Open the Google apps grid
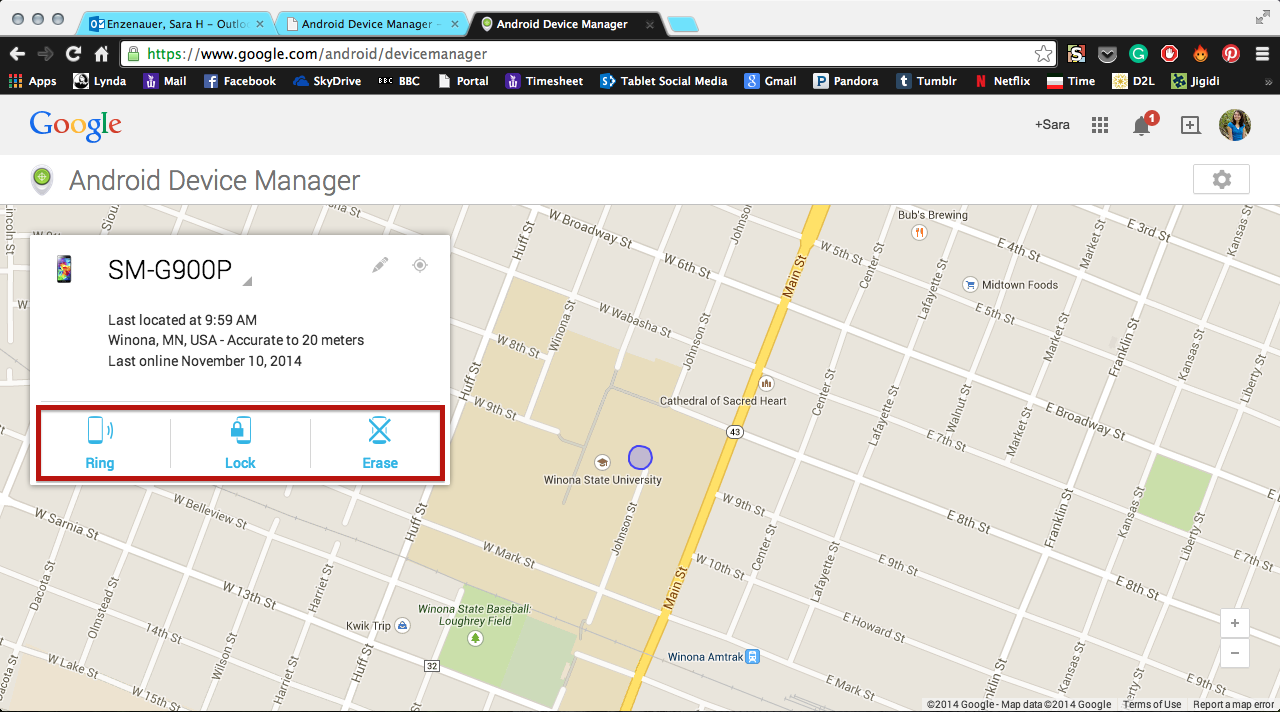Viewport: 1280px width, 712px height. (x=1100, y=125)
